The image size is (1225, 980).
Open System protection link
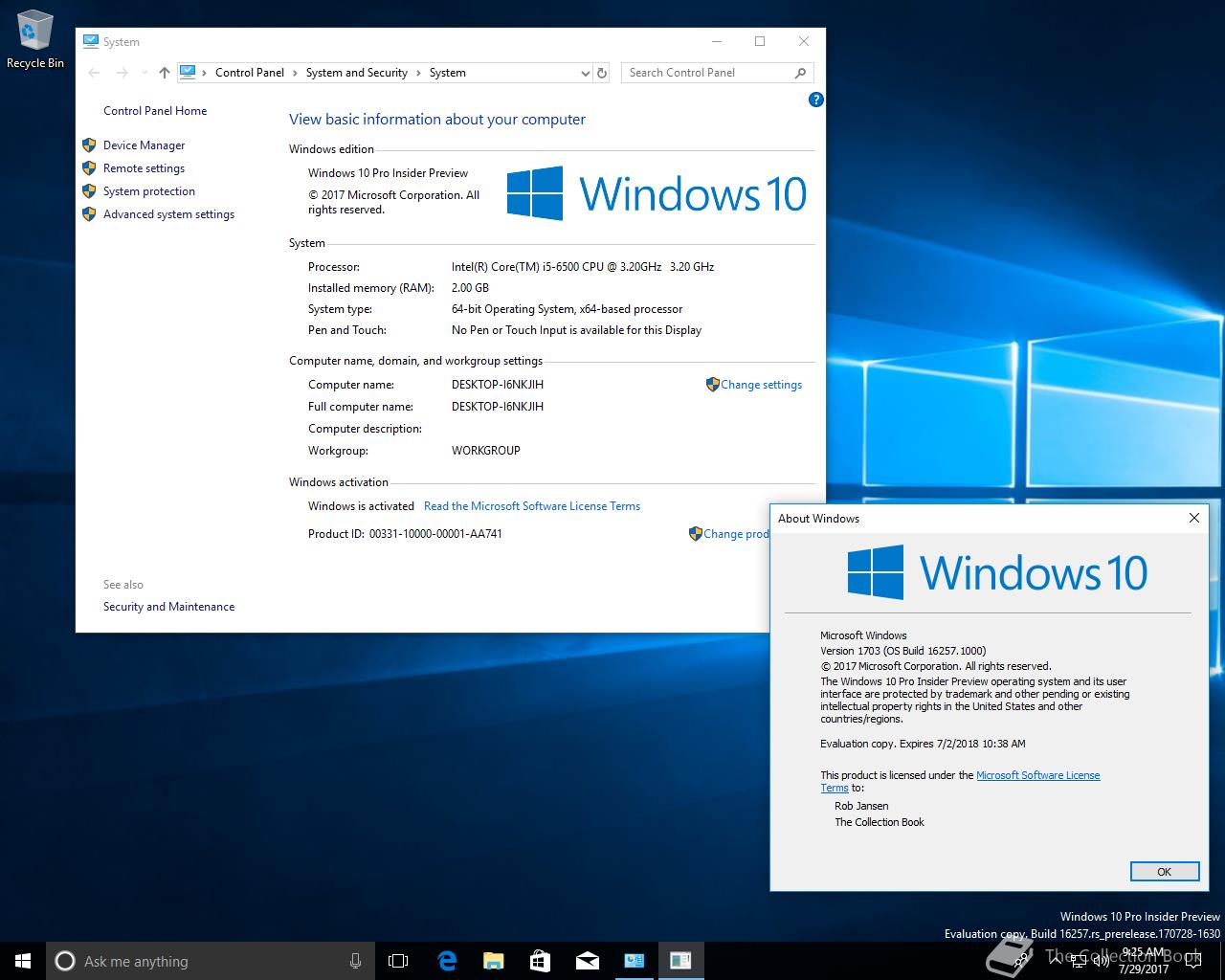(x=149, y=191)
